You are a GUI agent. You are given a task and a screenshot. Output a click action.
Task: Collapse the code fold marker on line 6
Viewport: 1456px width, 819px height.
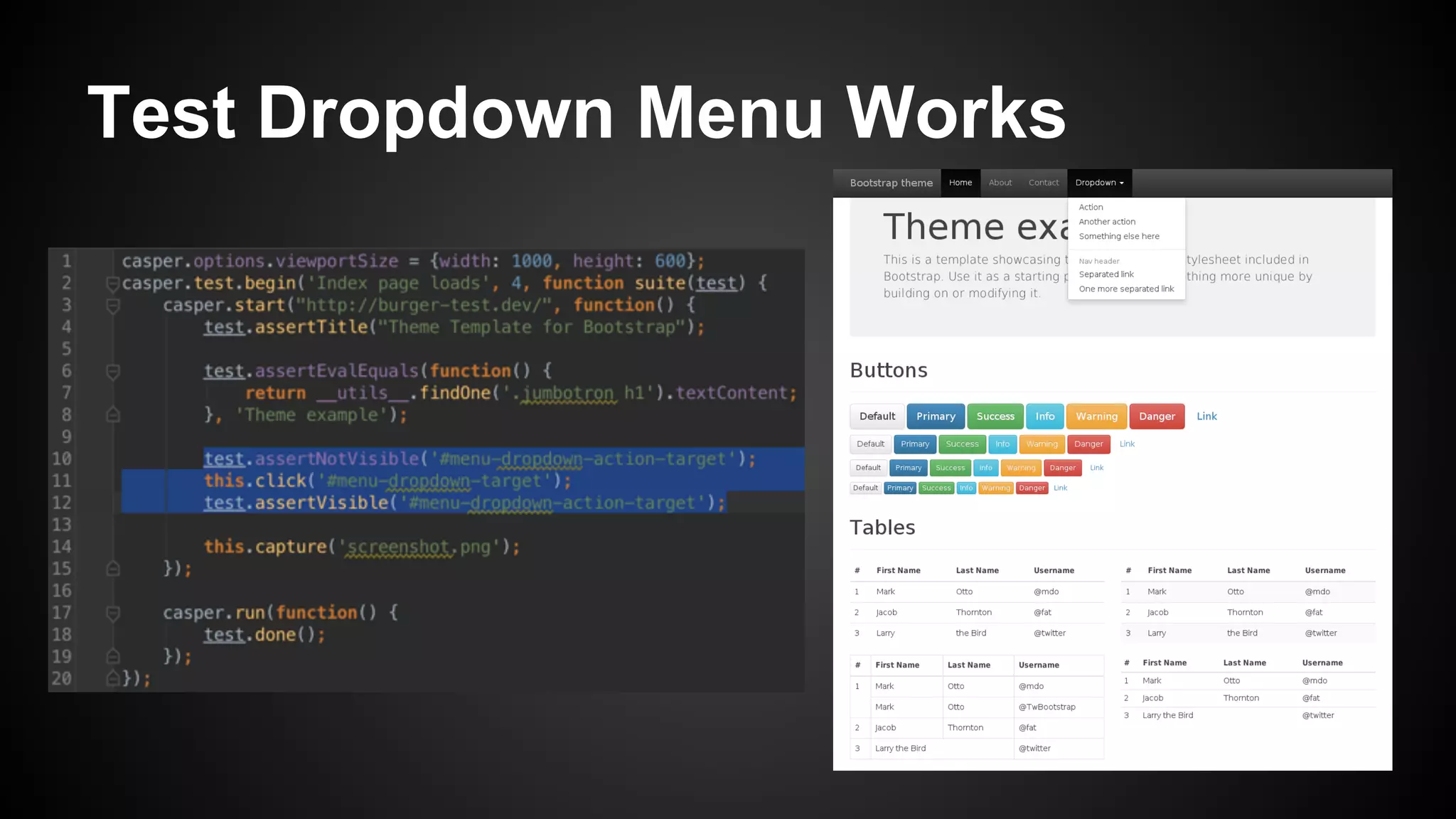(x=112, y=372)
